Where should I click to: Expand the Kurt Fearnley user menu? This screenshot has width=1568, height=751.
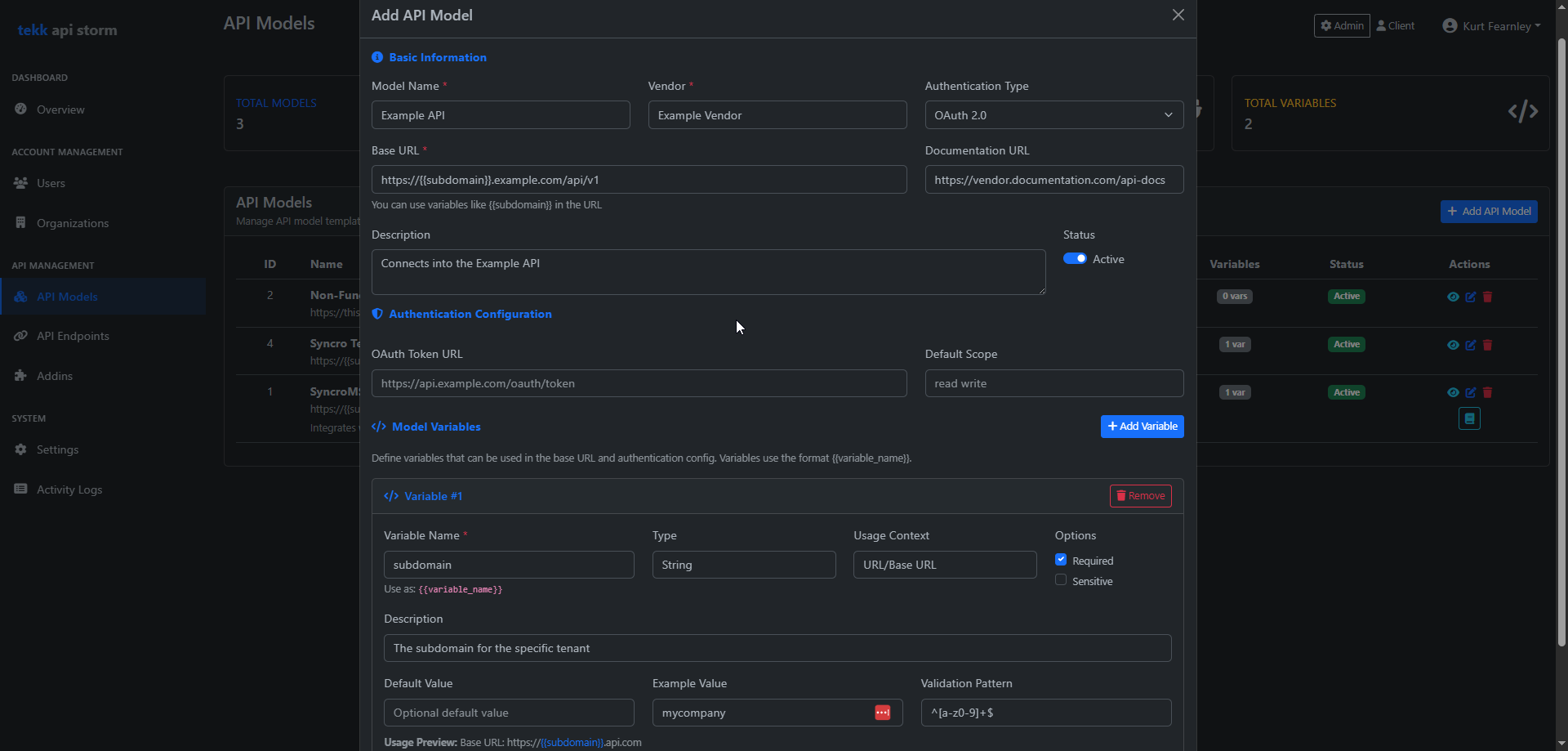click(x=1491, y=25)
